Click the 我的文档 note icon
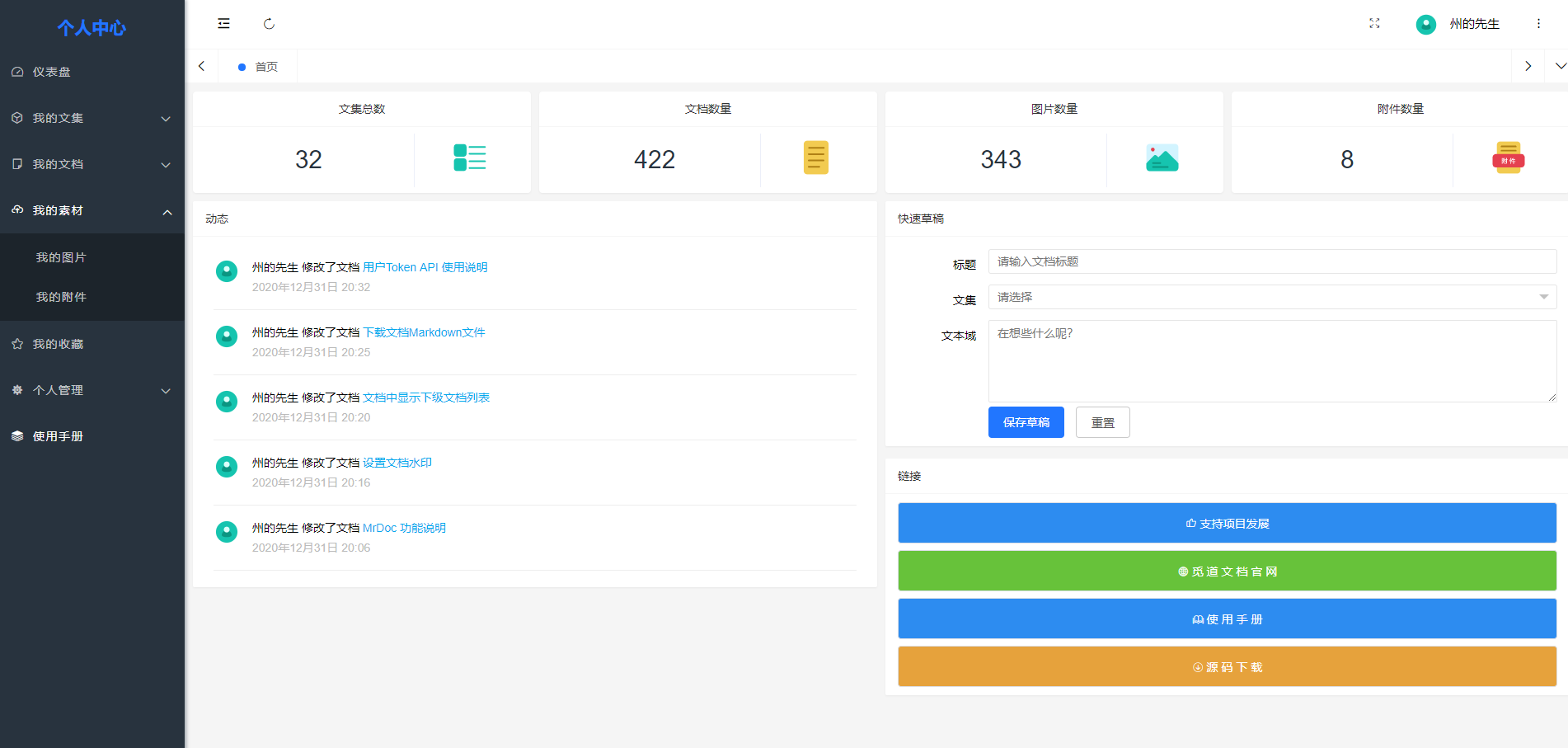Viewport: 1568px width, 748px height. 17,164
